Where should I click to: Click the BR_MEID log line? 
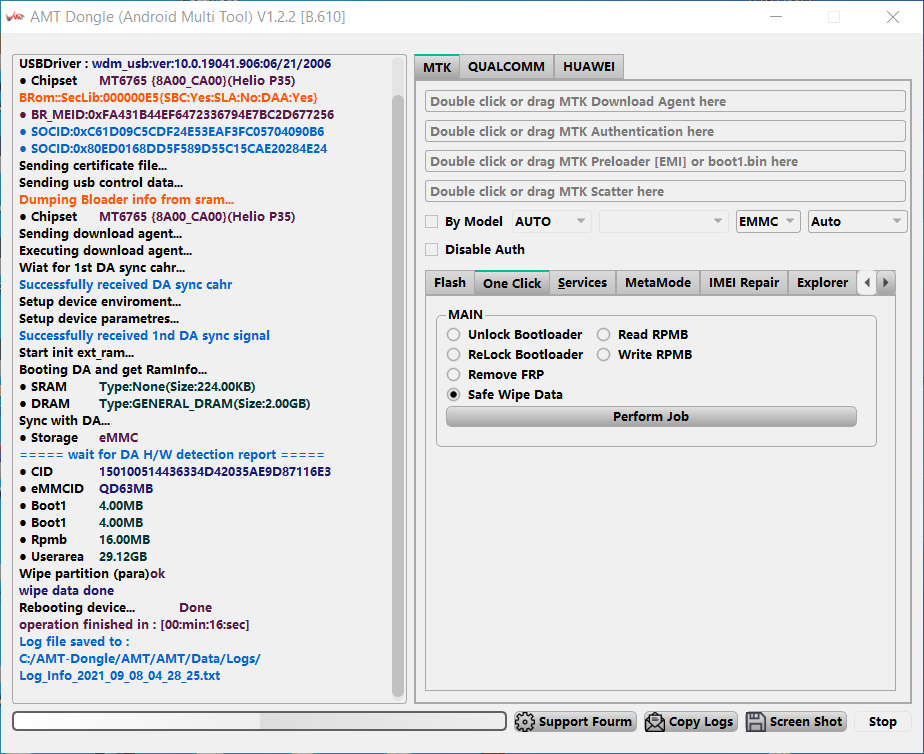tap(177, 115)
